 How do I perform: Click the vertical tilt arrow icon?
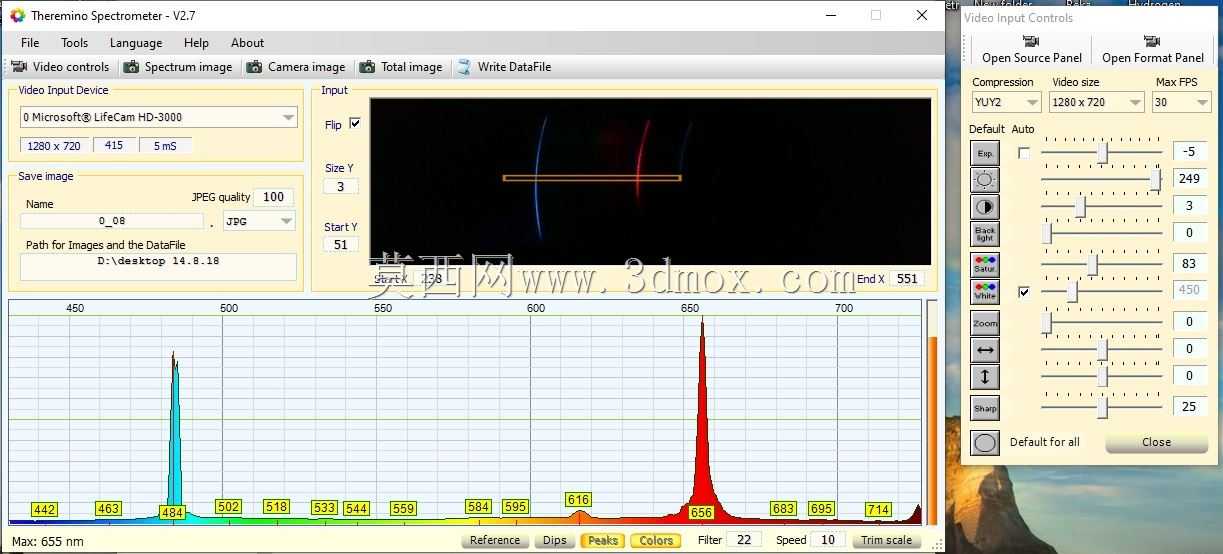[x=985, y=377]
